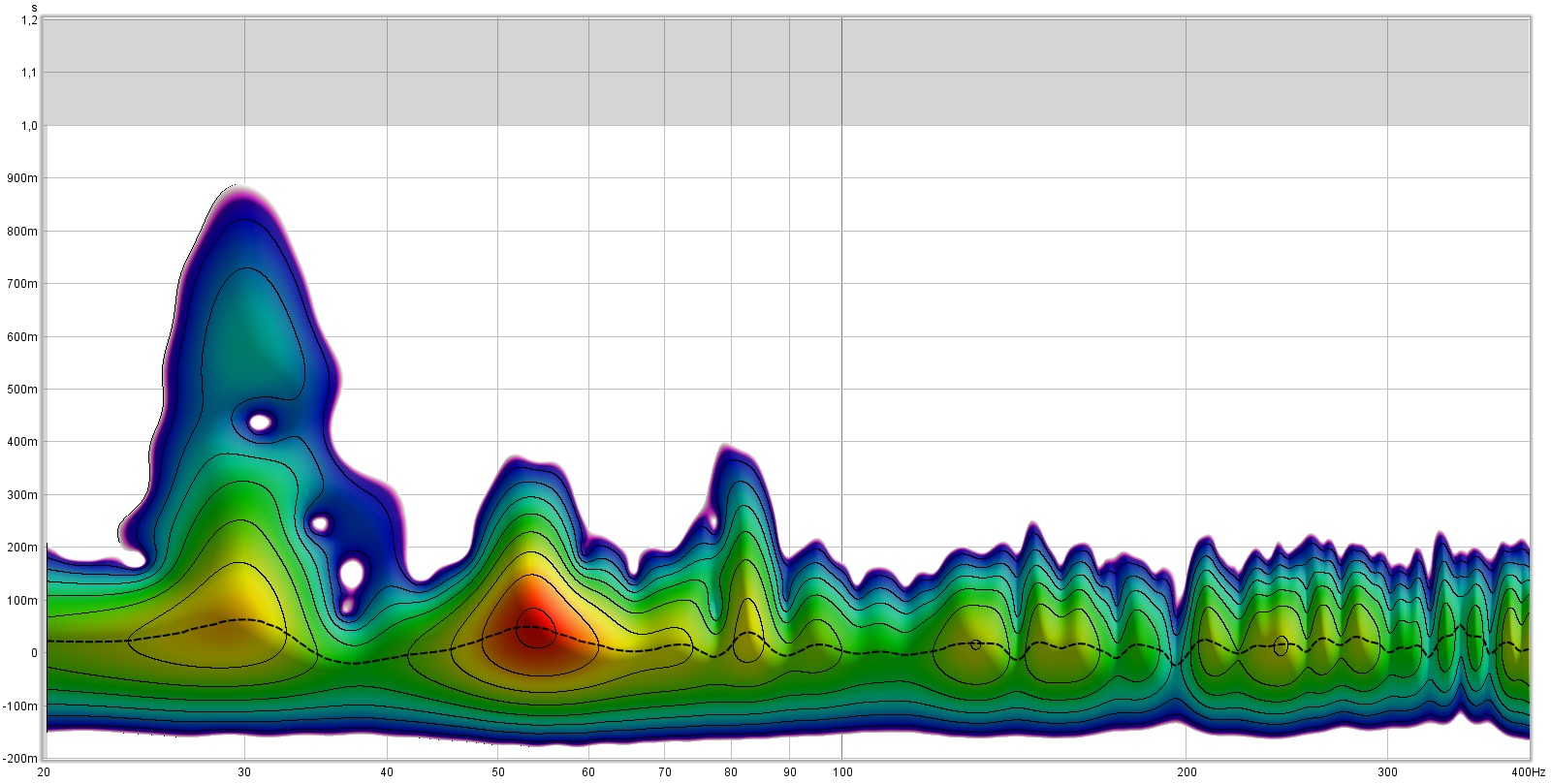Image resolution: width=1551 pixels, height=784 pixels.
Task: Select the "100" frequency axis label
Action: 841,772
